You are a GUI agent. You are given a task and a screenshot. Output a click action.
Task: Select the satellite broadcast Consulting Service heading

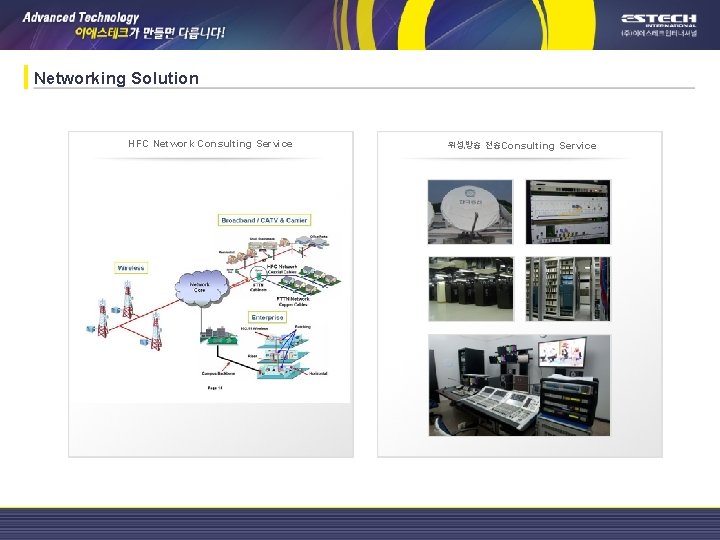pyautogui.click(x=522, y=146)
